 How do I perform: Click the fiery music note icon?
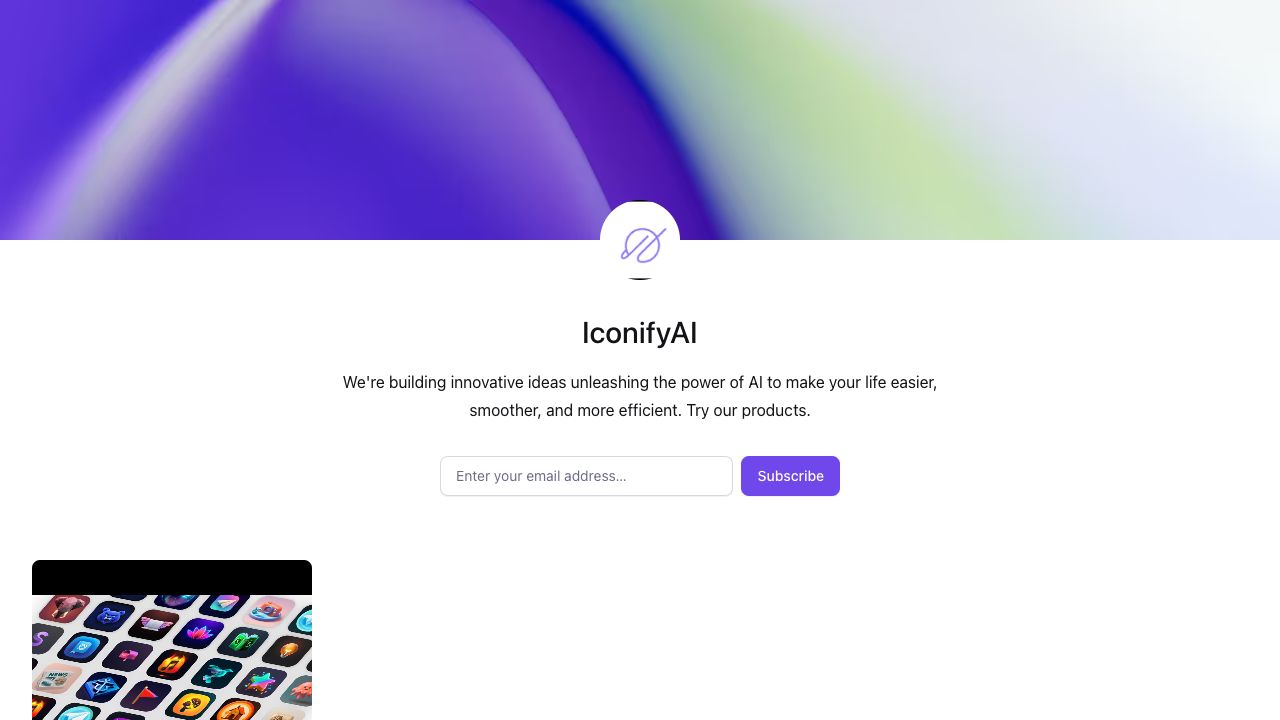172,665
